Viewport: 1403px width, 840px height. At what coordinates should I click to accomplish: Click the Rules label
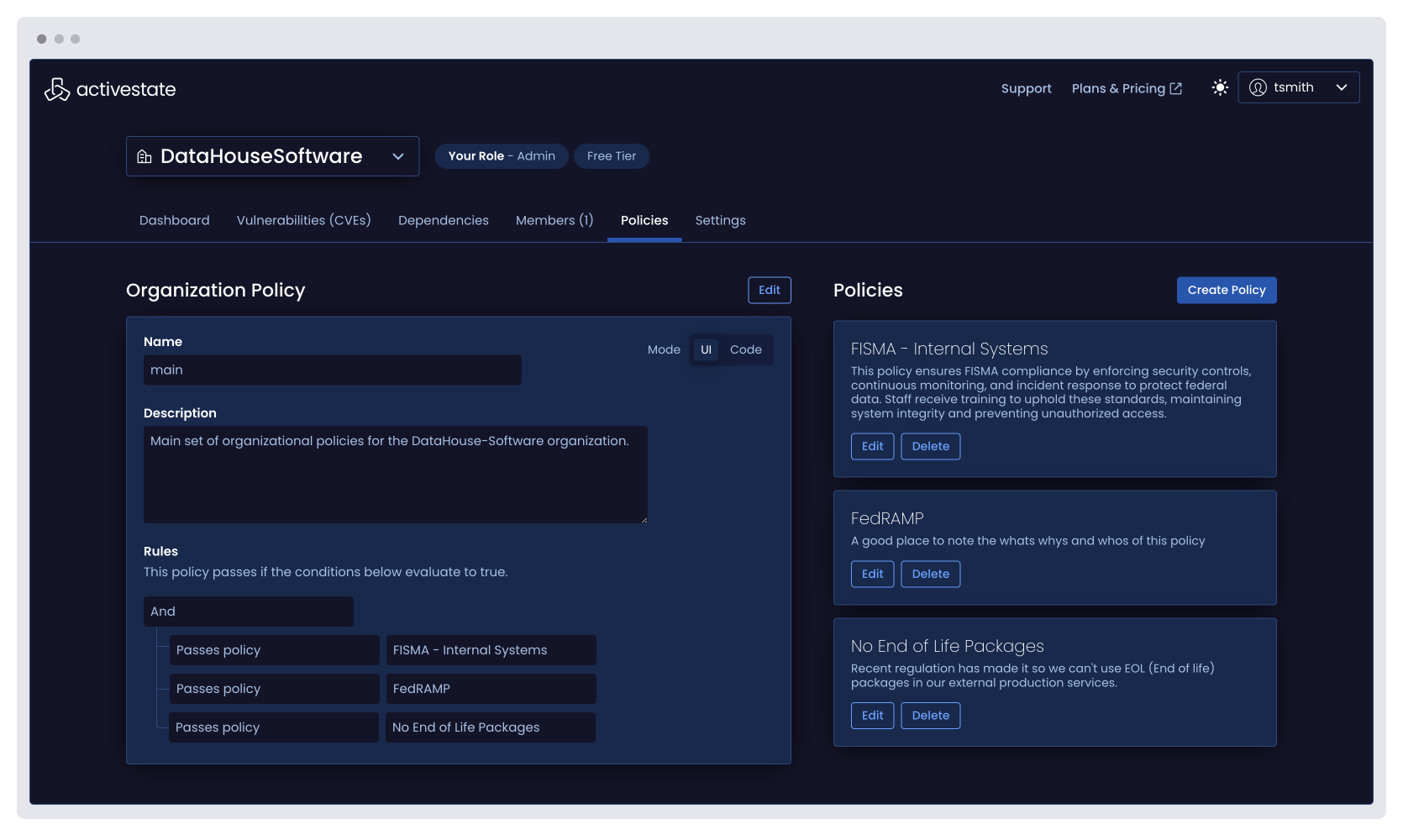click(x=160, y=551)
